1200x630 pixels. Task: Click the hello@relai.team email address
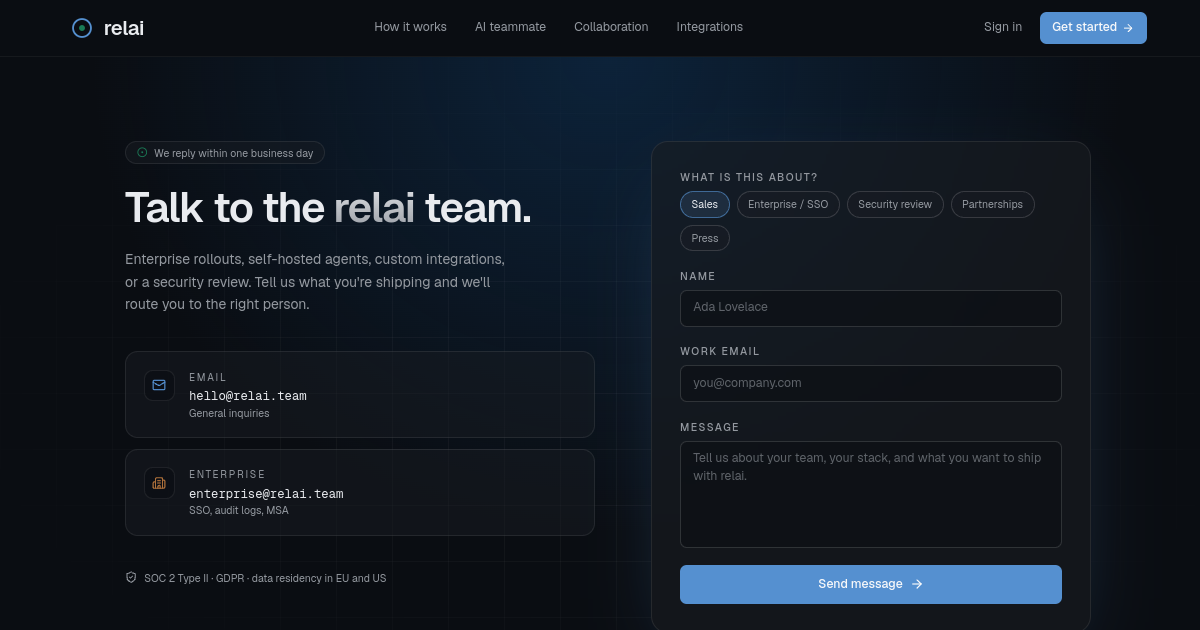(x=248, y=396)
